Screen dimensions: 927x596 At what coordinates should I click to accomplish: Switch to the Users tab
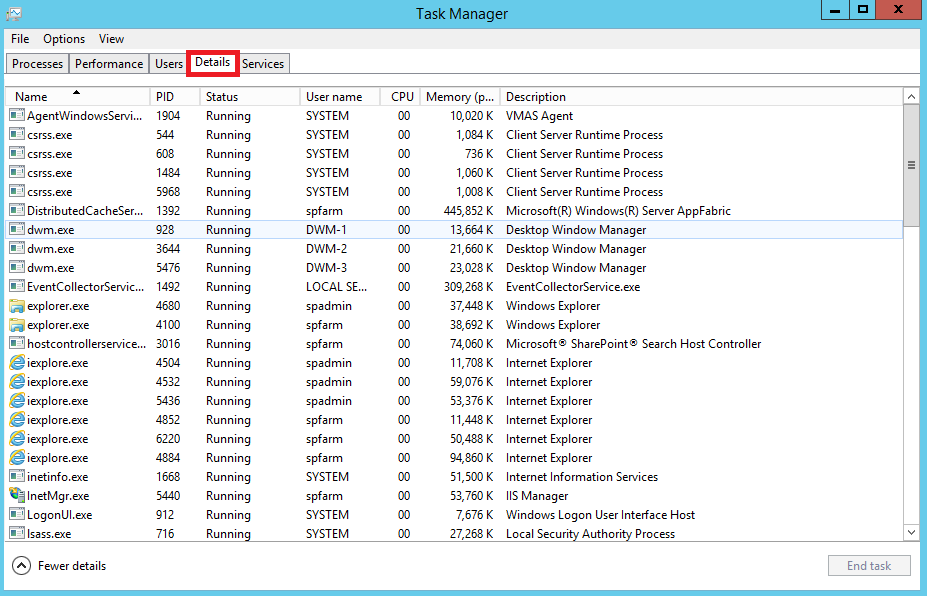[168, 64]
